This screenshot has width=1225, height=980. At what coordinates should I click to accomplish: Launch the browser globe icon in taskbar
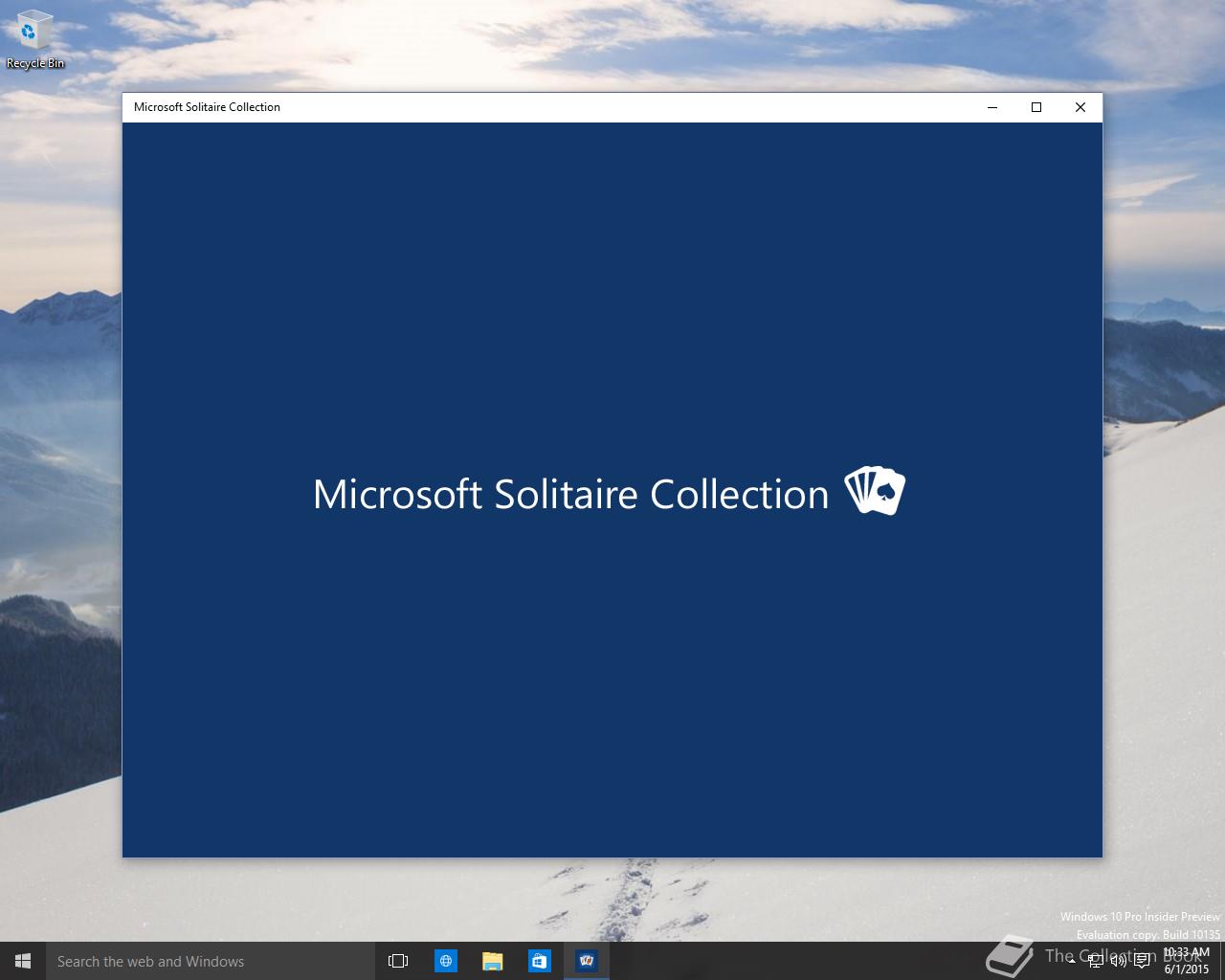[x=446, y=961]
